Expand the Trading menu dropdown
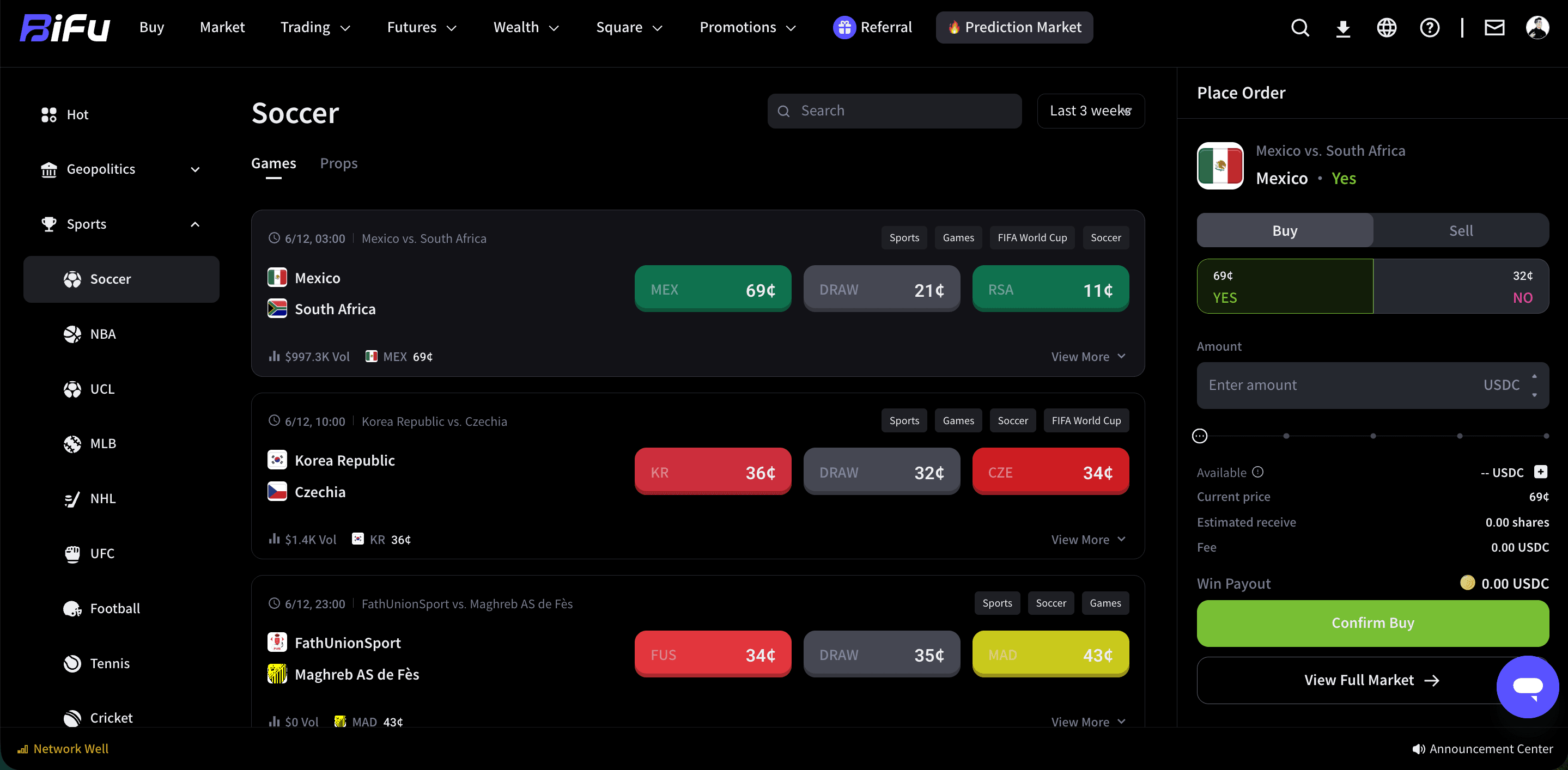This screenshot has width=1568, height=770. [x=315, y=27]
